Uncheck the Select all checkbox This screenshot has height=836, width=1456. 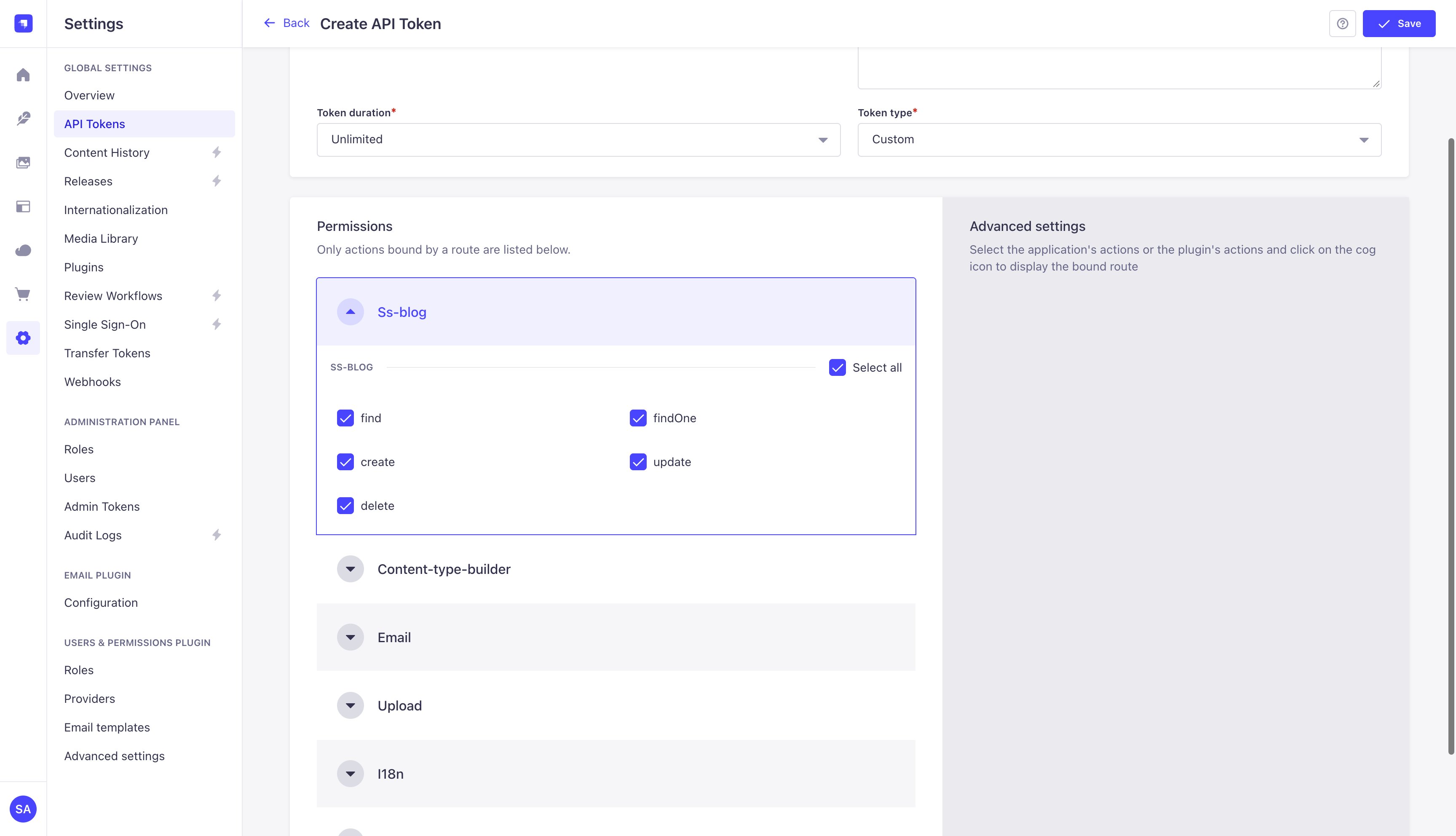coord(838,367)
